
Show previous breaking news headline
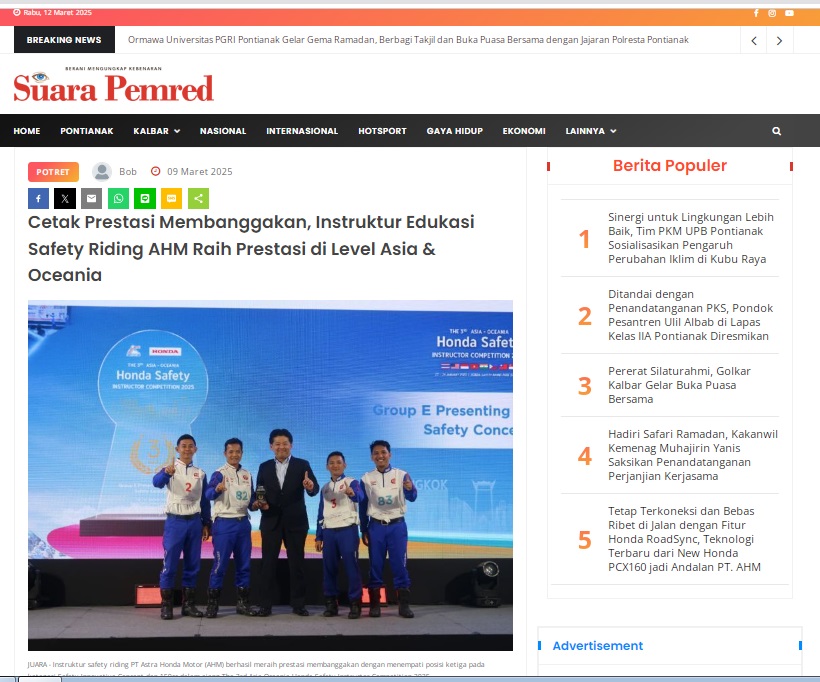click(754, 40)
